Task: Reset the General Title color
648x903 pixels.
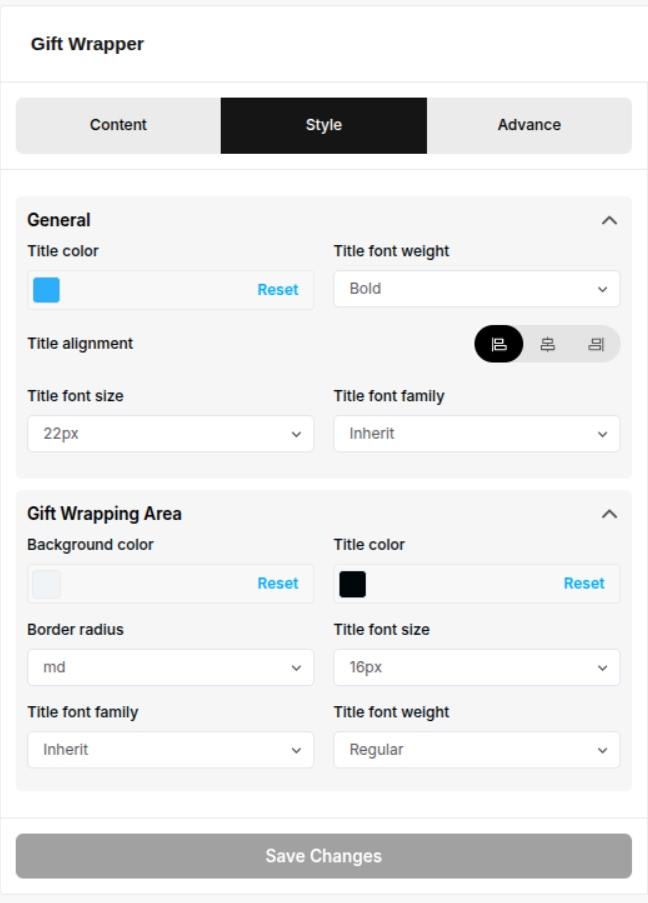Action: [x=277, y=290]
